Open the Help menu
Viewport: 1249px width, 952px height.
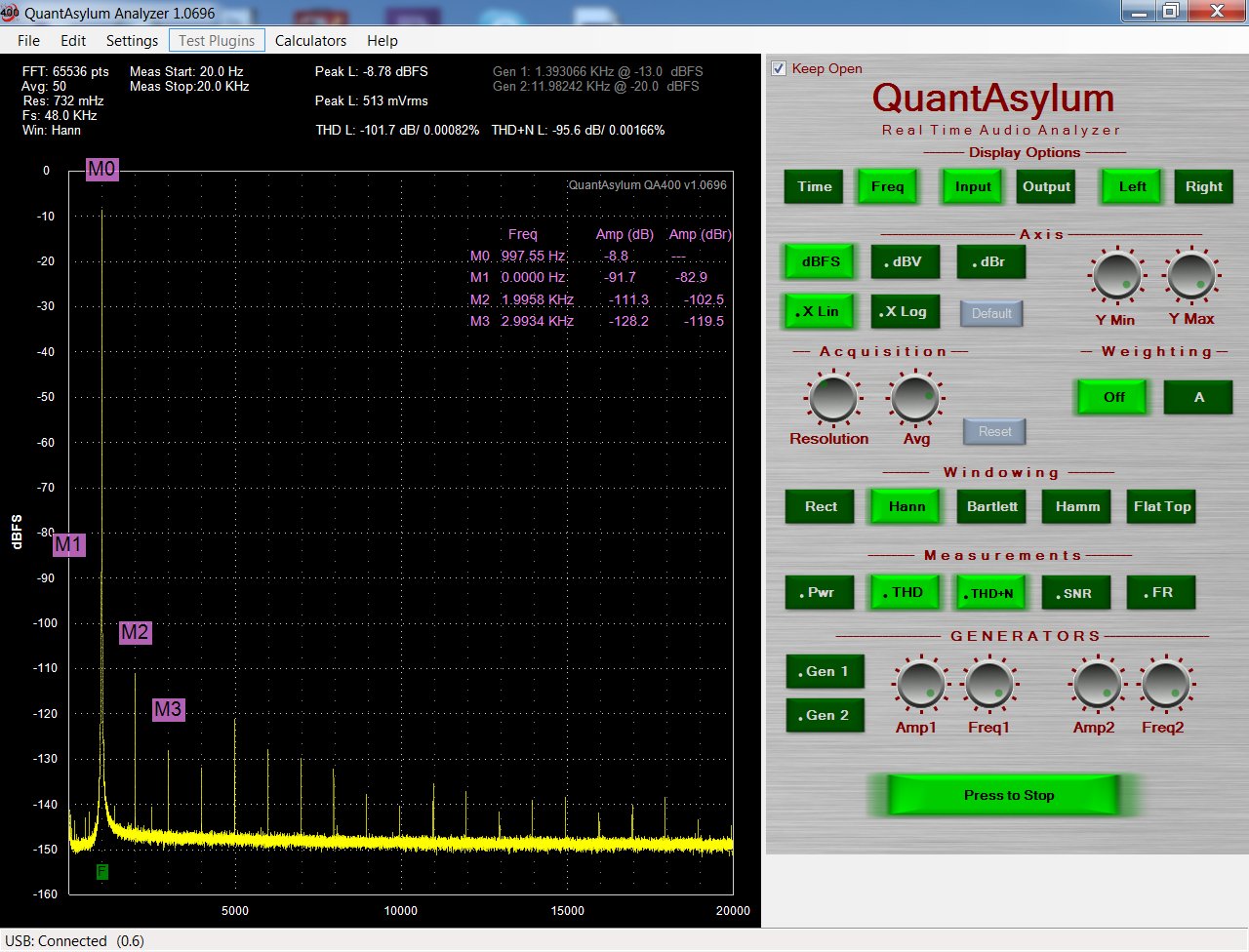click(x=383, y=40)
